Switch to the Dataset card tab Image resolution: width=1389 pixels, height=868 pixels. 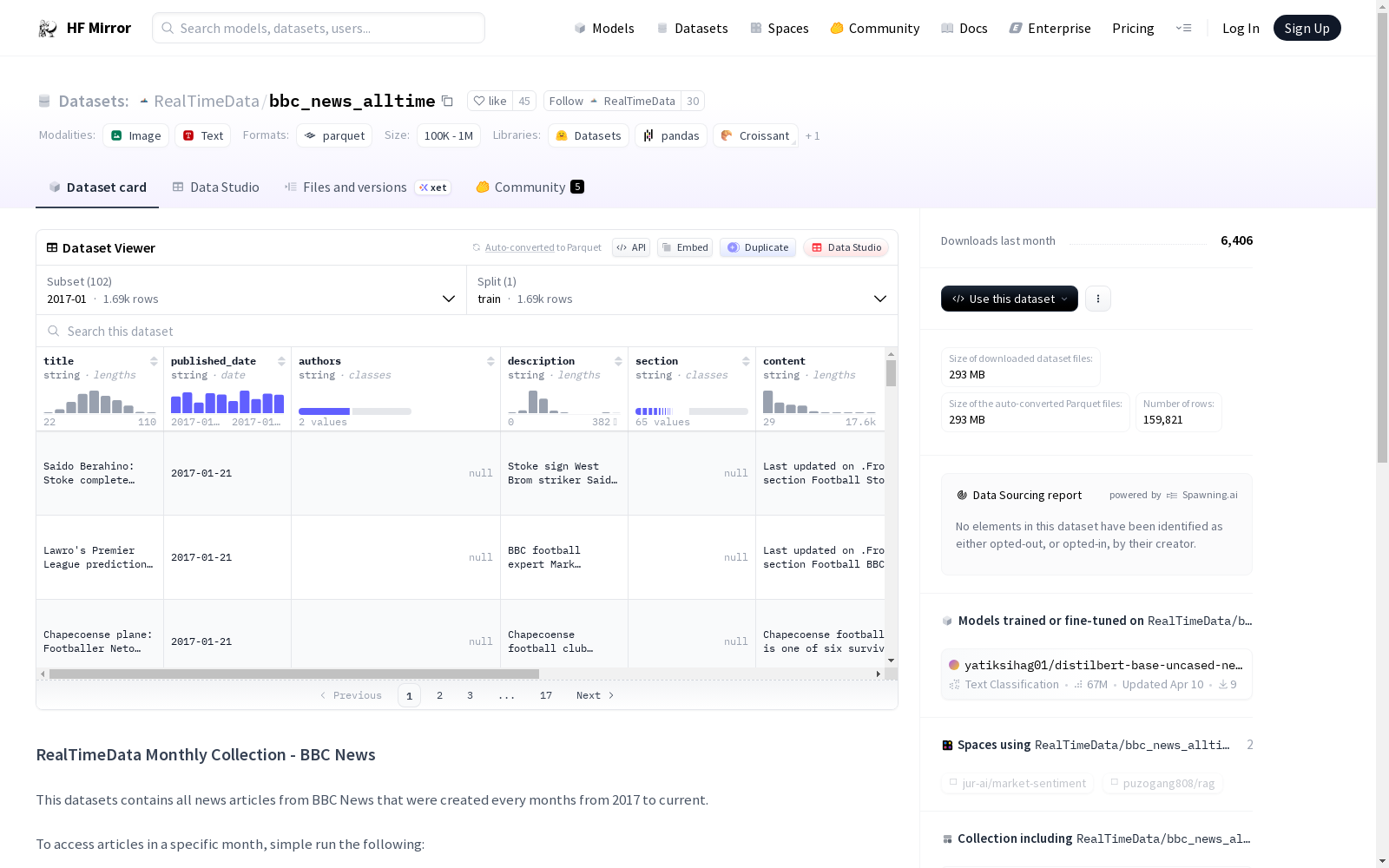click(x=97, y=187)
